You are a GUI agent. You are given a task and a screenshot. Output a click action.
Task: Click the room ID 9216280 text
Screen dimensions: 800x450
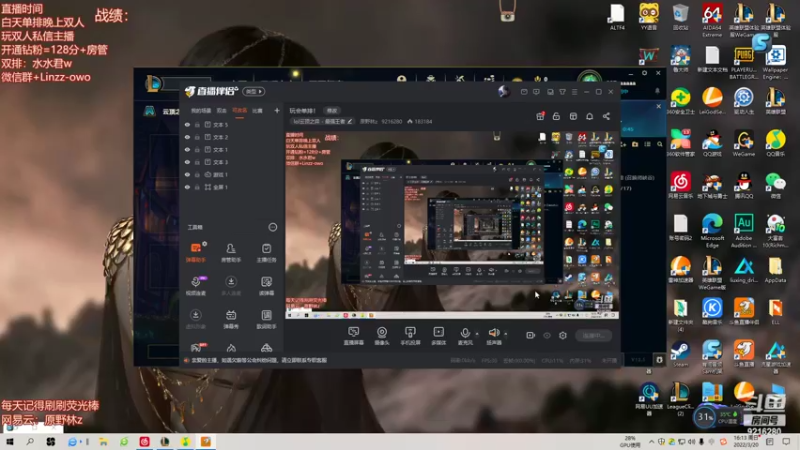392,121
